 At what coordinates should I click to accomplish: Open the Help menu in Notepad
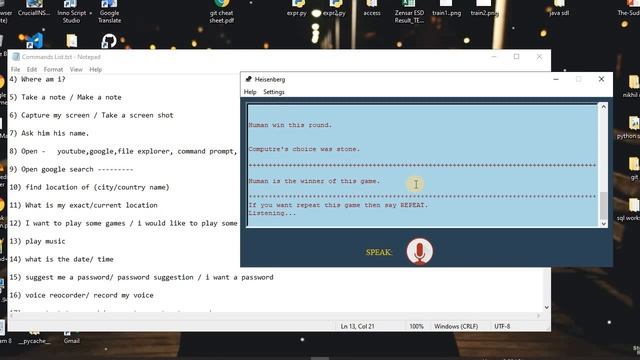coord(96,70)
